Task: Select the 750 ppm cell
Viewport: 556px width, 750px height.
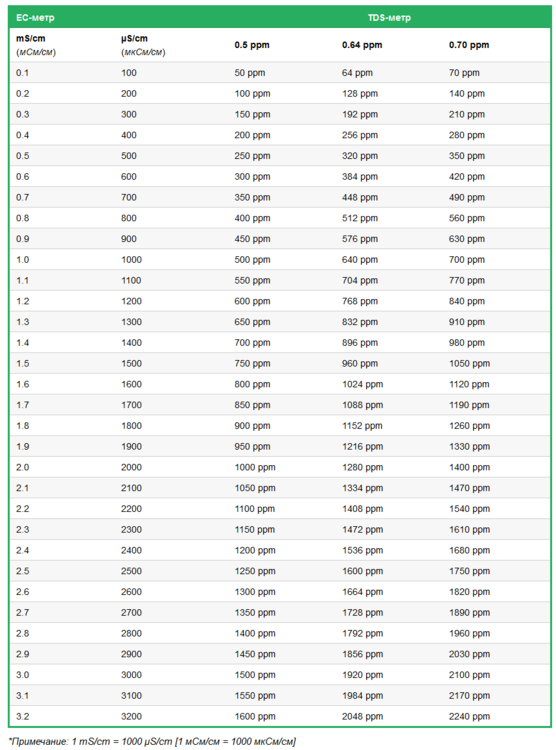Action: pos(252,364)
